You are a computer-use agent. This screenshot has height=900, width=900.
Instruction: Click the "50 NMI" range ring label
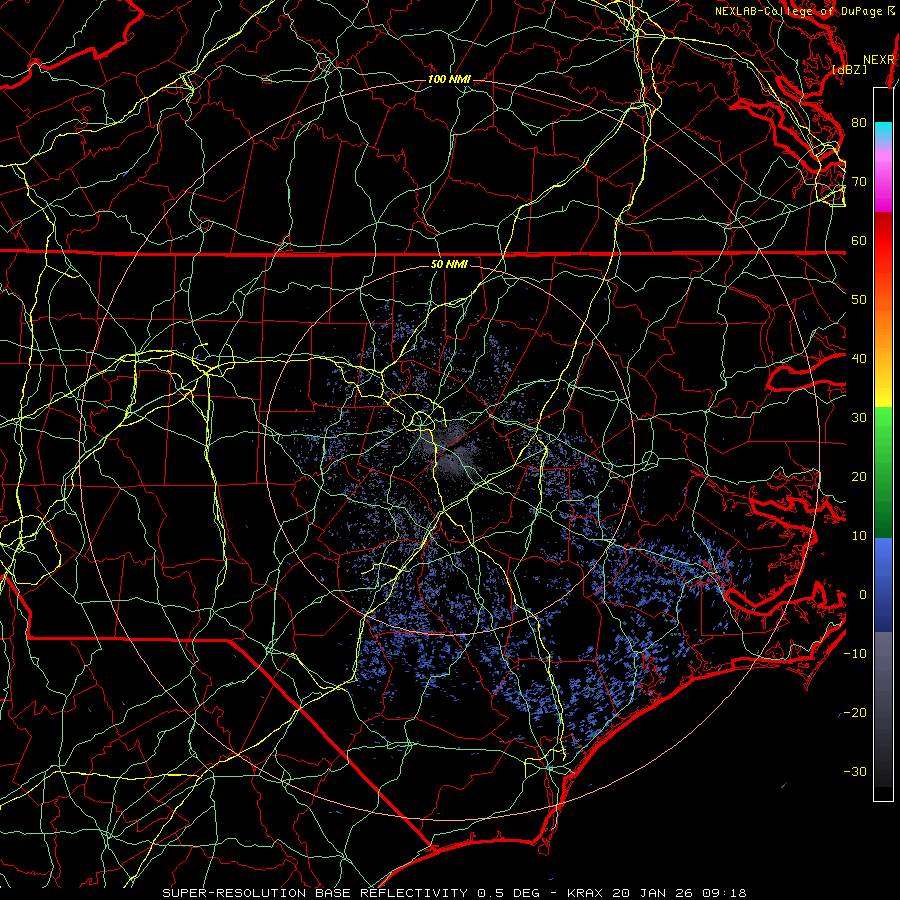click(x=449, y=265)
